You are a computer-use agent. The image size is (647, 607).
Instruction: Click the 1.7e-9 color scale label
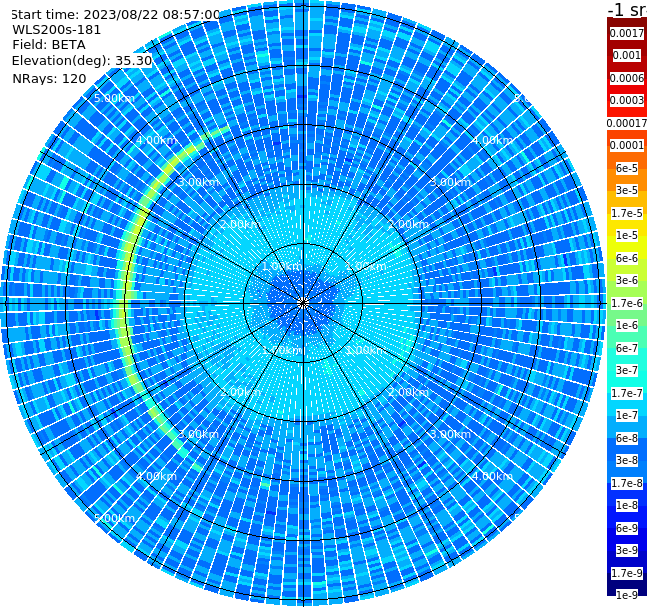627,573
